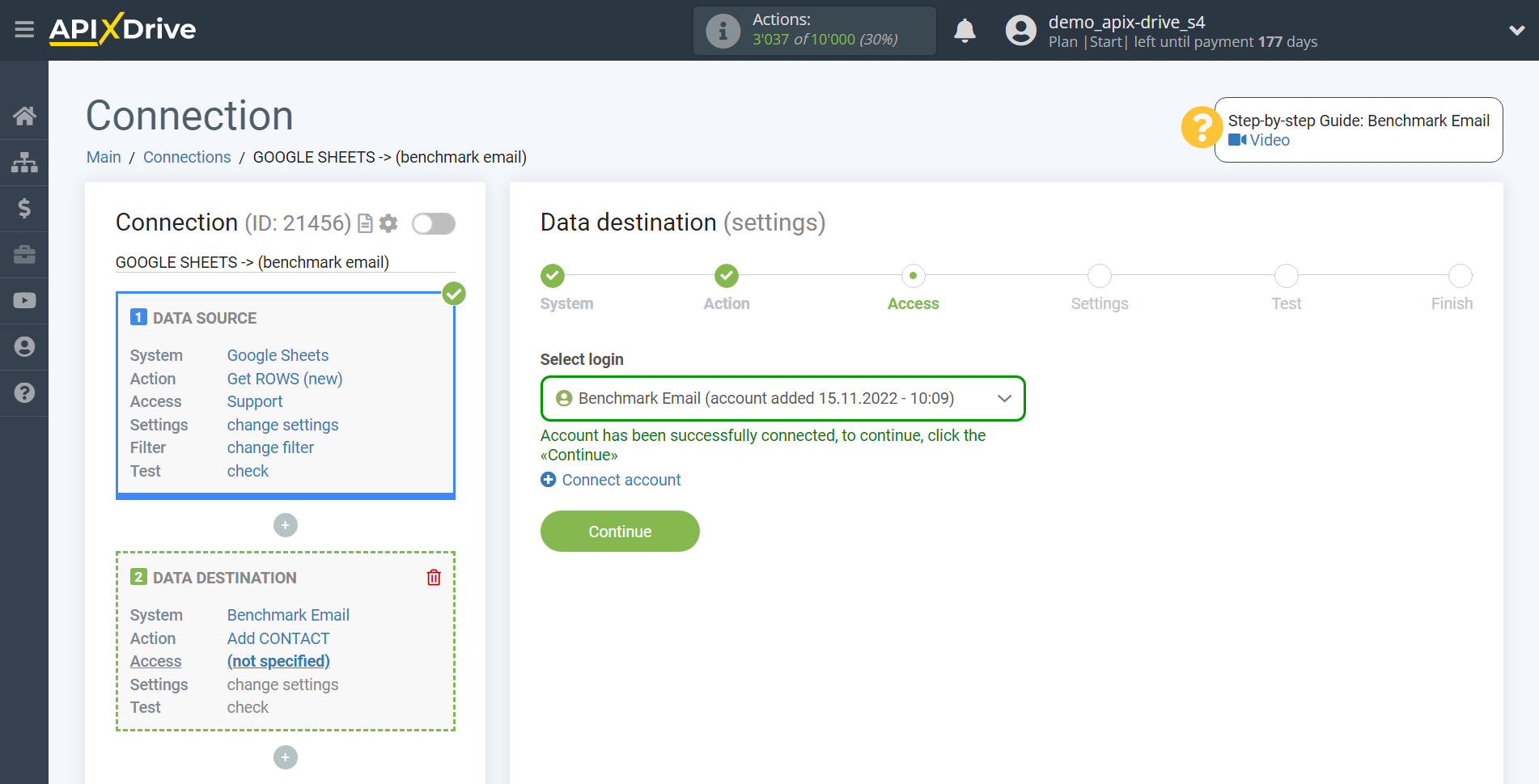Open the Add CONTACT action link
The image size is (1539, 784).
(278, 638)
